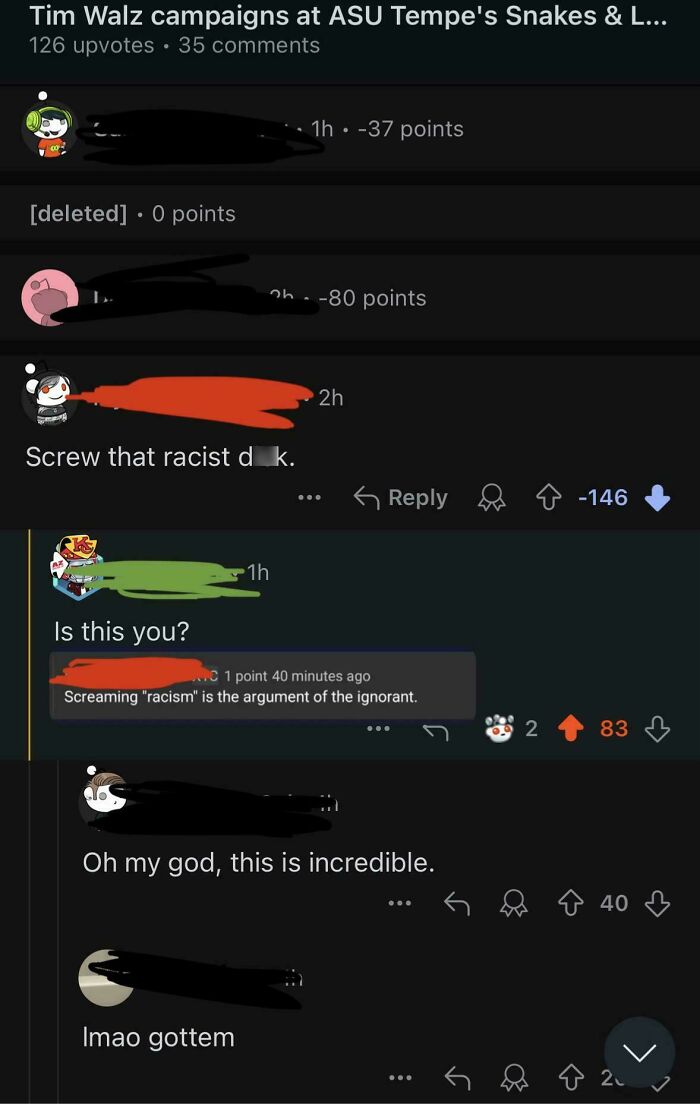
Task: Downvote the 'Is this you?' comment
Action: tap(657, 728)
